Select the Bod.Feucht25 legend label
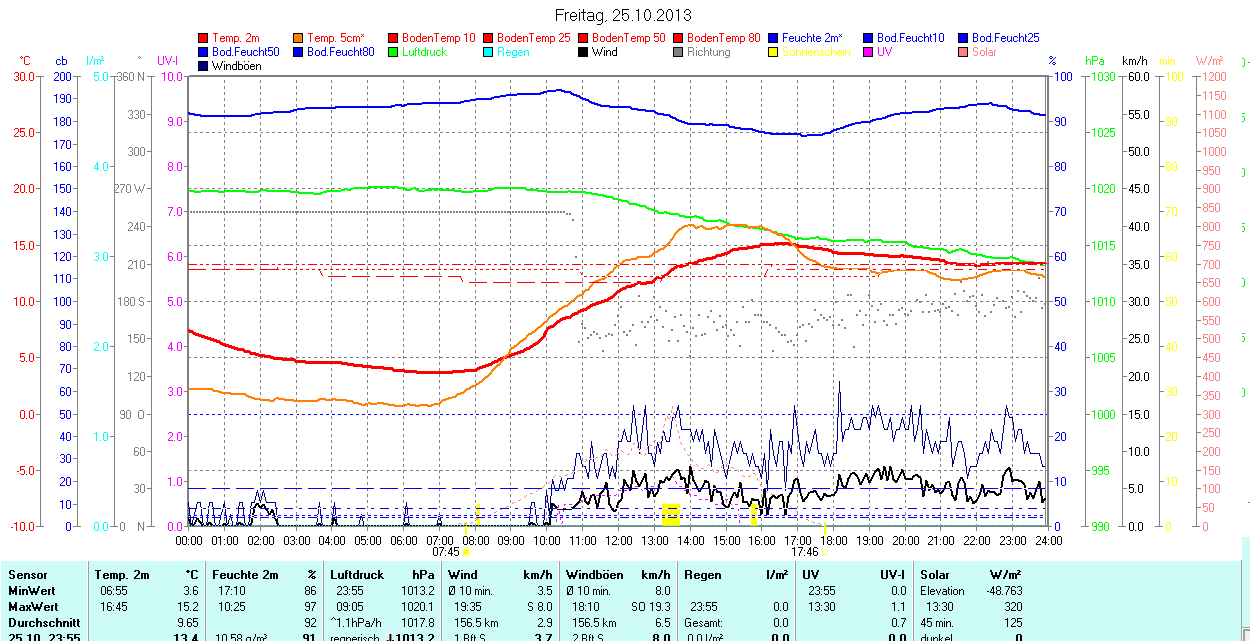 click(1006, 38)
